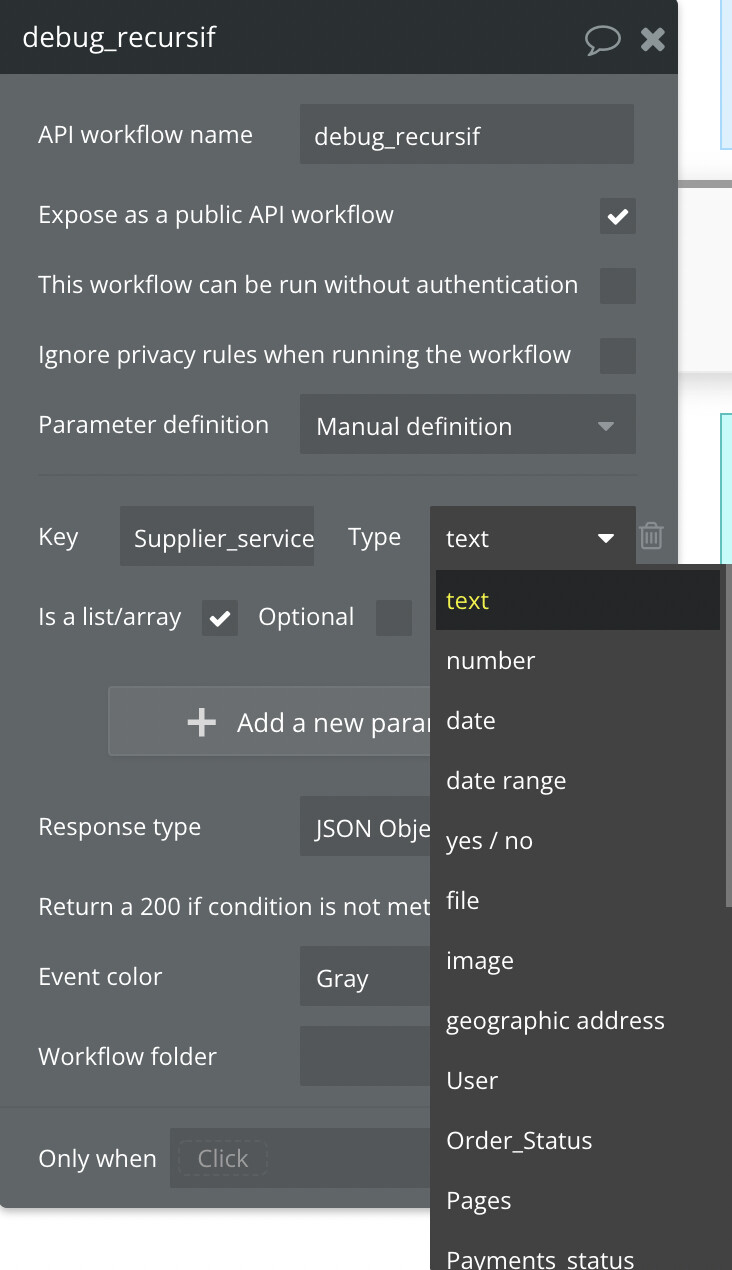
Task: Toggle Expose as a public API workflow
Action: 617,216
